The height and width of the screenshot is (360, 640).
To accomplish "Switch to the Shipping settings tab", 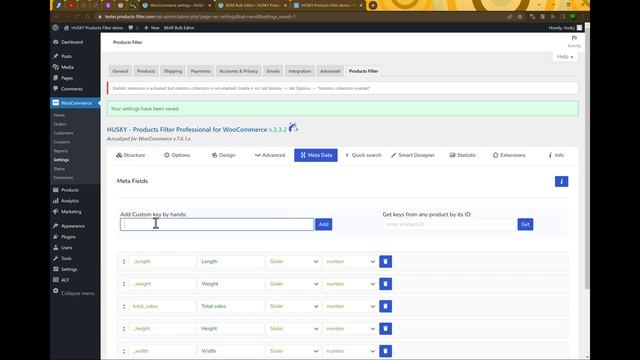I will pyautogui.click(x=173, y=71).
